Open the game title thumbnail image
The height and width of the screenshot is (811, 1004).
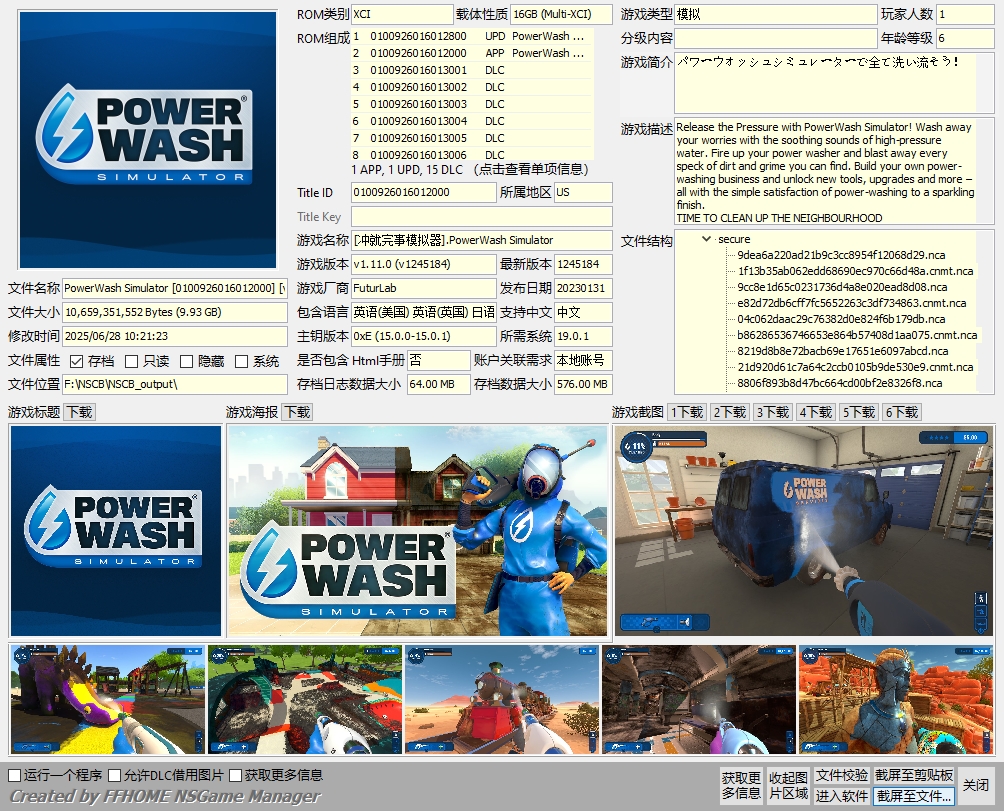[x=116, y=531]
